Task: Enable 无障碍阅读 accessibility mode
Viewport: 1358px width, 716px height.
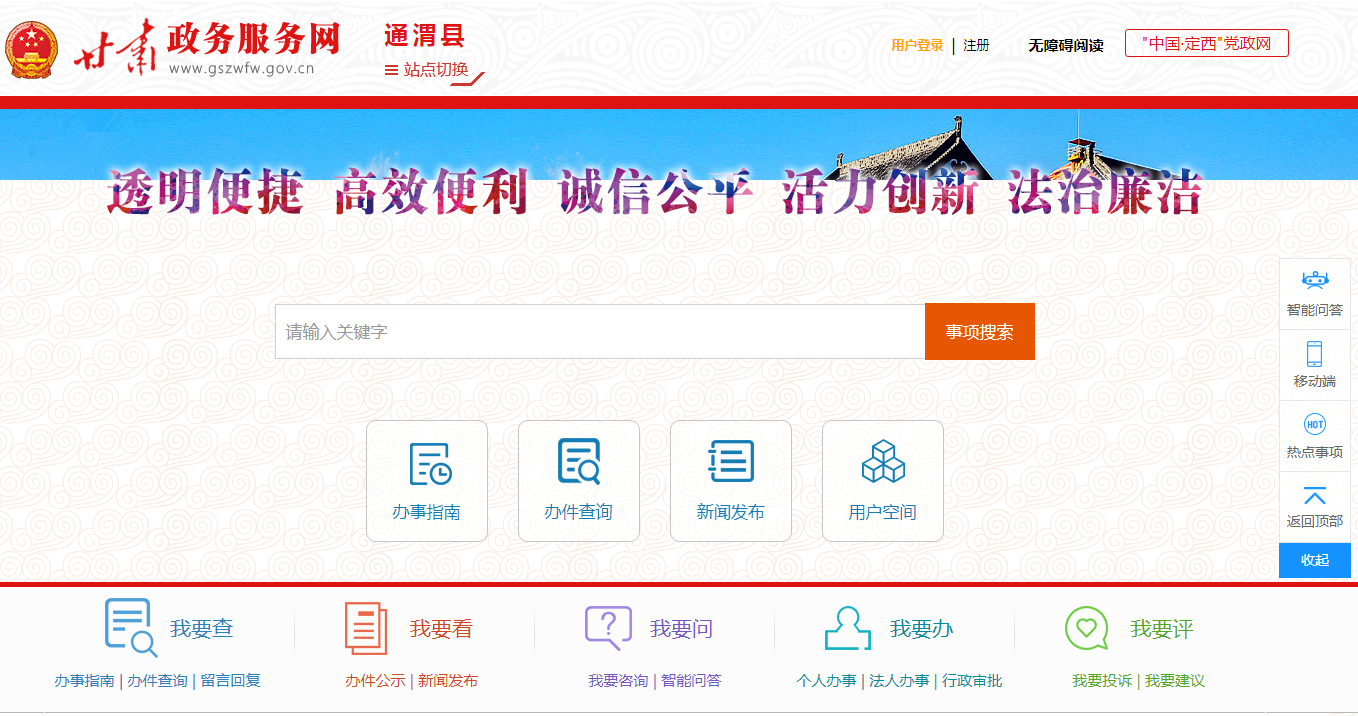Action: tap(1066, 45)
